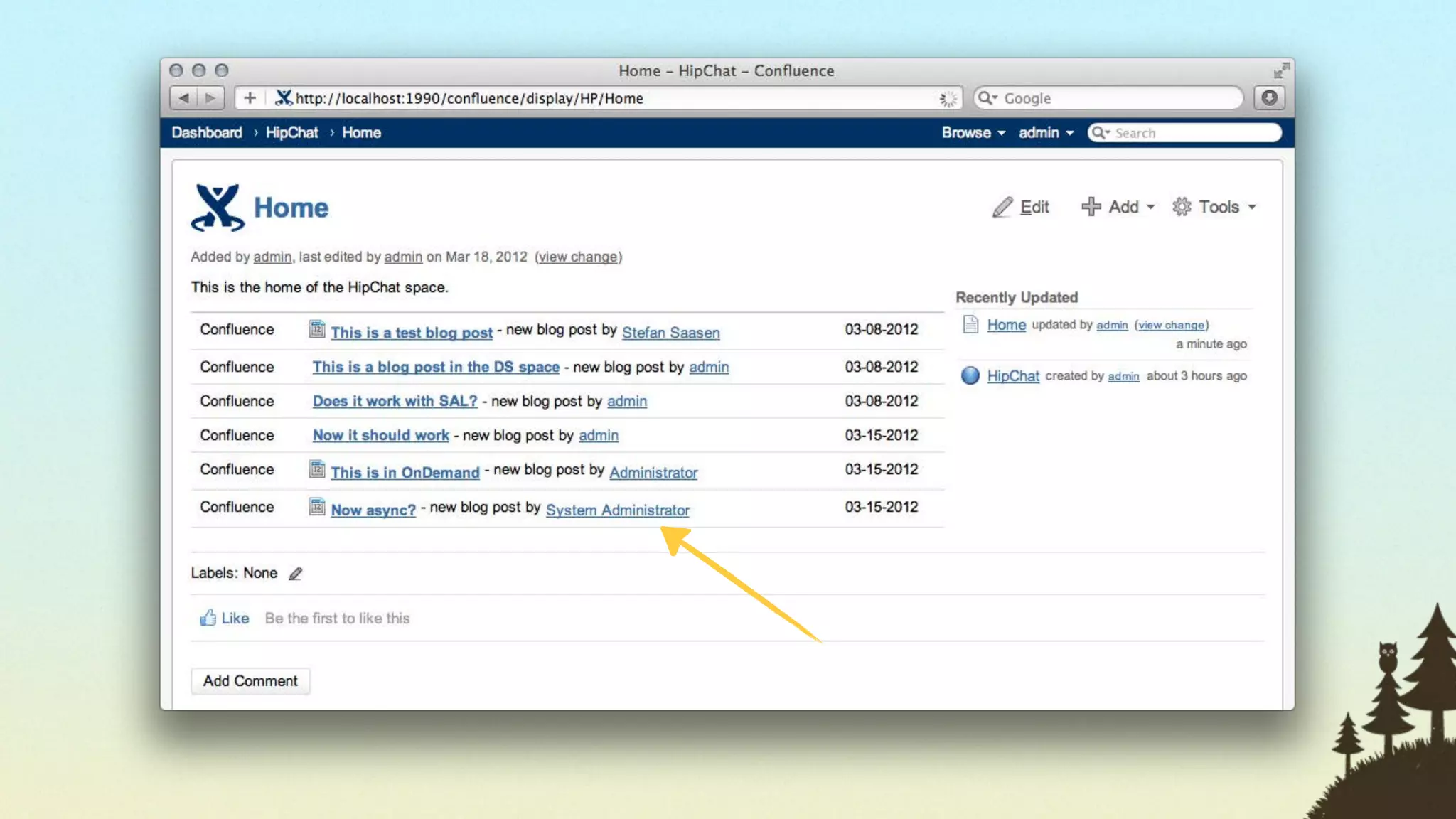The height and width of the screenshot is (819, 1456).
Task: Click the browser downloads icon
Action: [x=1269, y=98]
